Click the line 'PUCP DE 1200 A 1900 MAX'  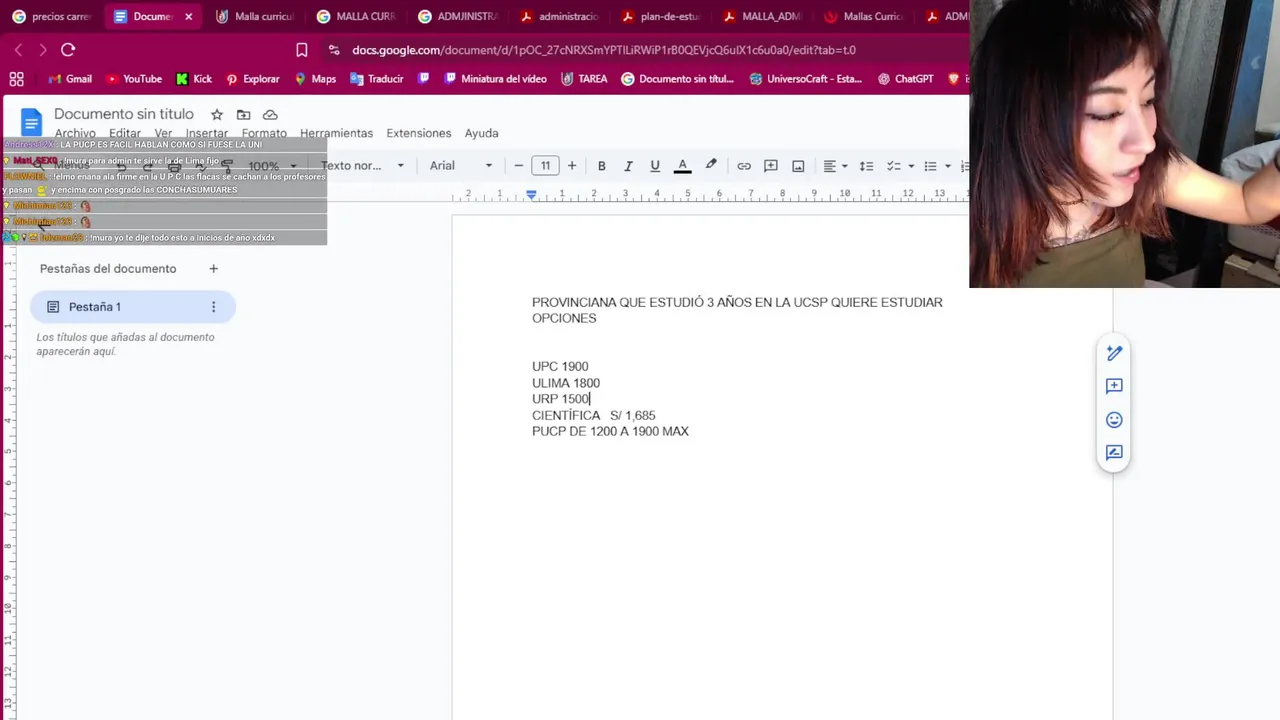(x=610, y=431)
